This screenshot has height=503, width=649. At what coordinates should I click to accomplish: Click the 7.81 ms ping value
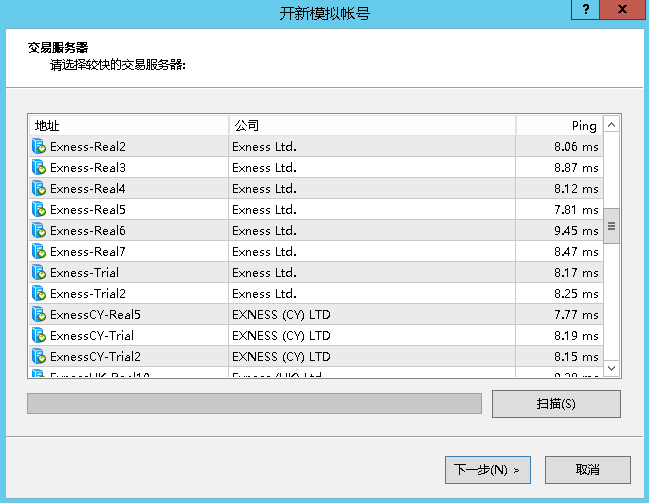pos(576,210)
